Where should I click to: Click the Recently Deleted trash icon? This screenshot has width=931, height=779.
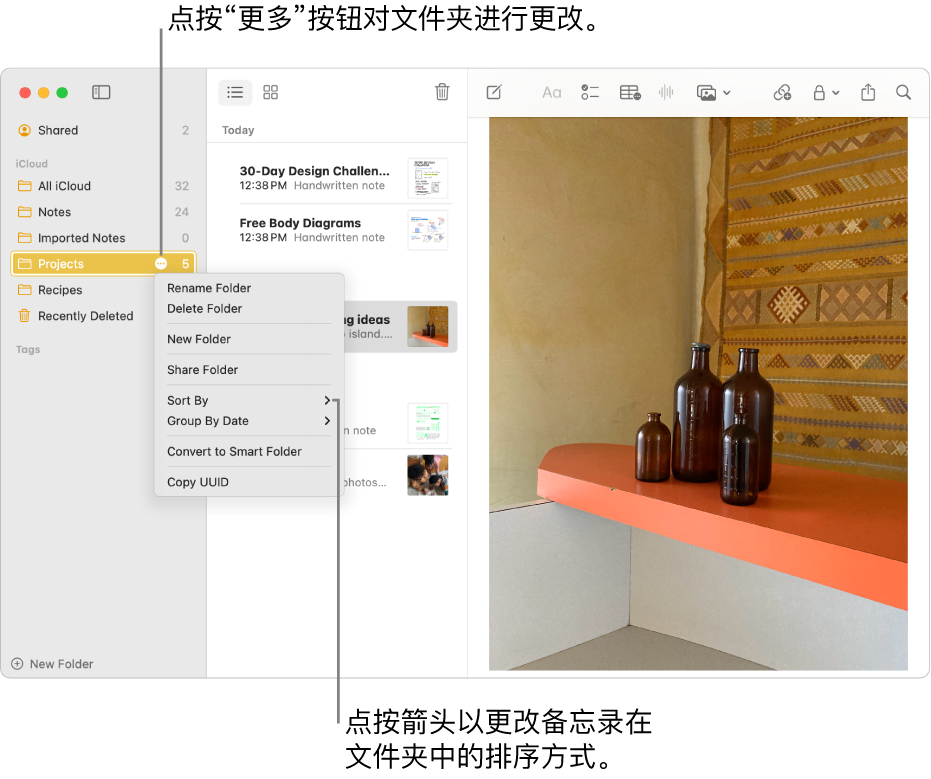(x=24, y=316)
